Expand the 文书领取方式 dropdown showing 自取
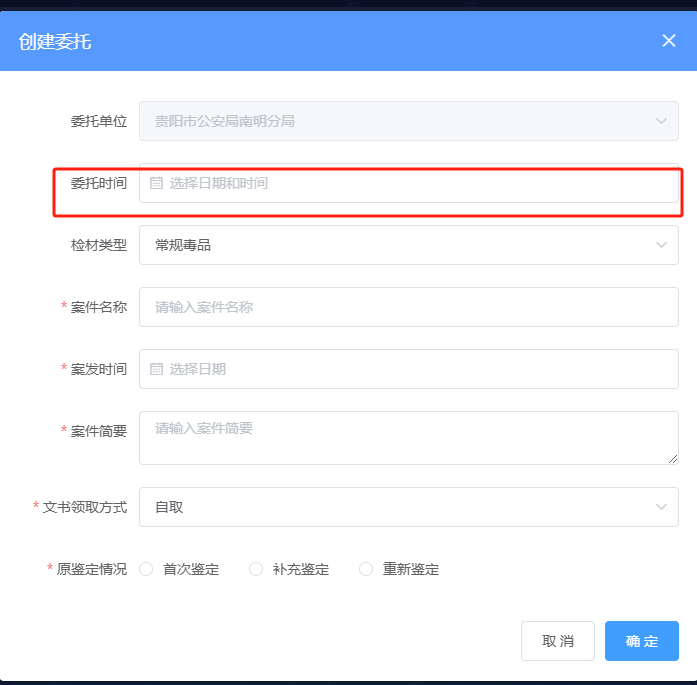Screen dimensions: 697x685 (400, 507)
